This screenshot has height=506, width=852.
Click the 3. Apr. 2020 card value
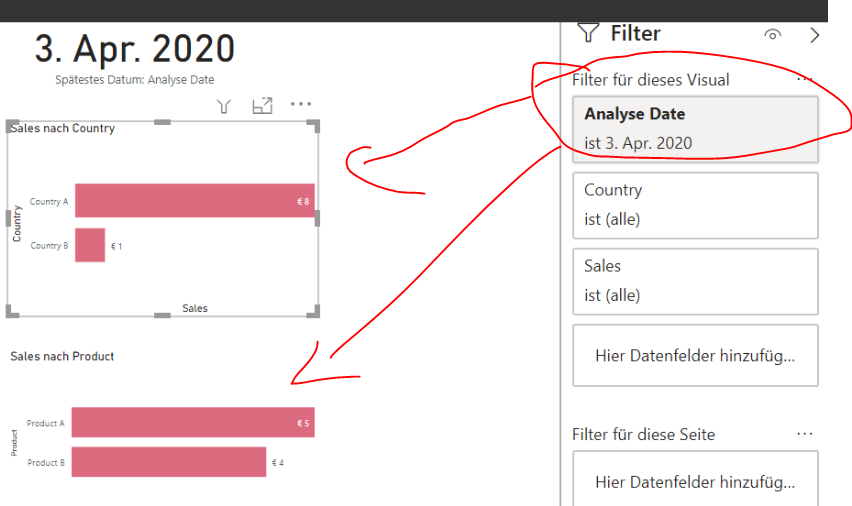[135, 48]
